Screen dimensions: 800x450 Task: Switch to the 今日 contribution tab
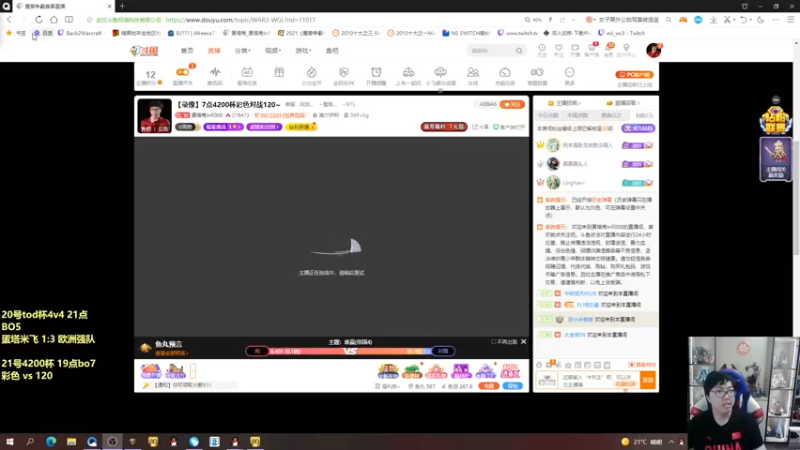click(548, 116)
